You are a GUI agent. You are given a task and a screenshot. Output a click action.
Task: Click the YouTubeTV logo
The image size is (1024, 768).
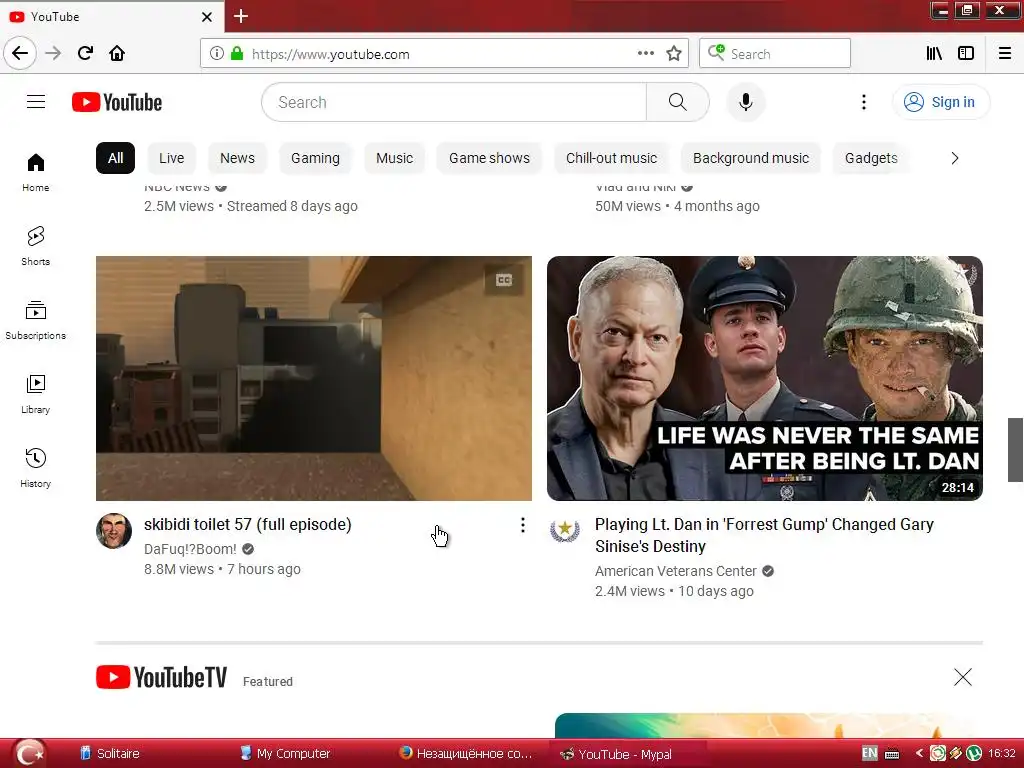pyautogui.click(x=161, y=677)
